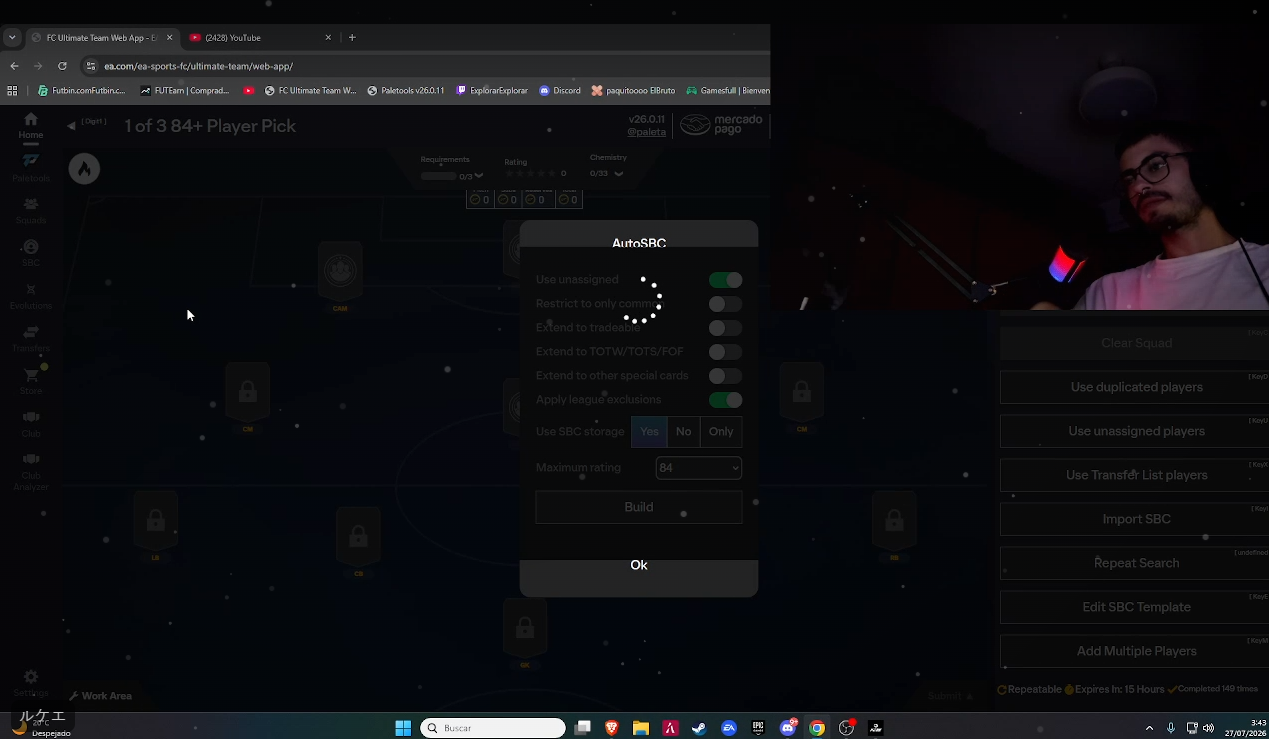Select Only for Use SBC storage
The image size is (1269, 739).
click(721, 432)
